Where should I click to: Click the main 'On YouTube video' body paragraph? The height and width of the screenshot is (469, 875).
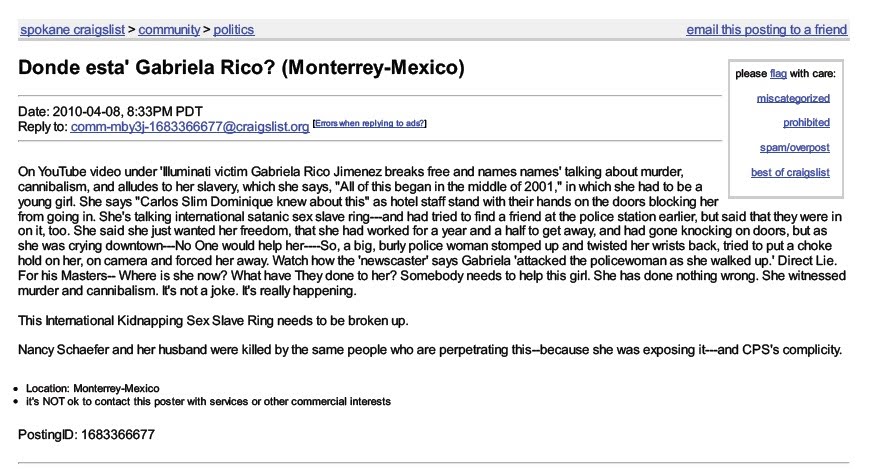pyautogui.click(x=432, y=231)
